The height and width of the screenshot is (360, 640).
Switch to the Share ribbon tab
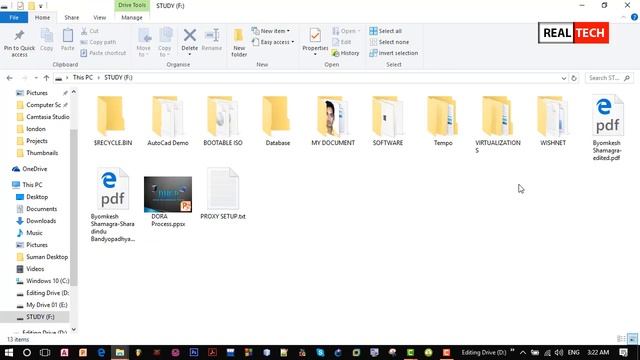click(71, 18)
